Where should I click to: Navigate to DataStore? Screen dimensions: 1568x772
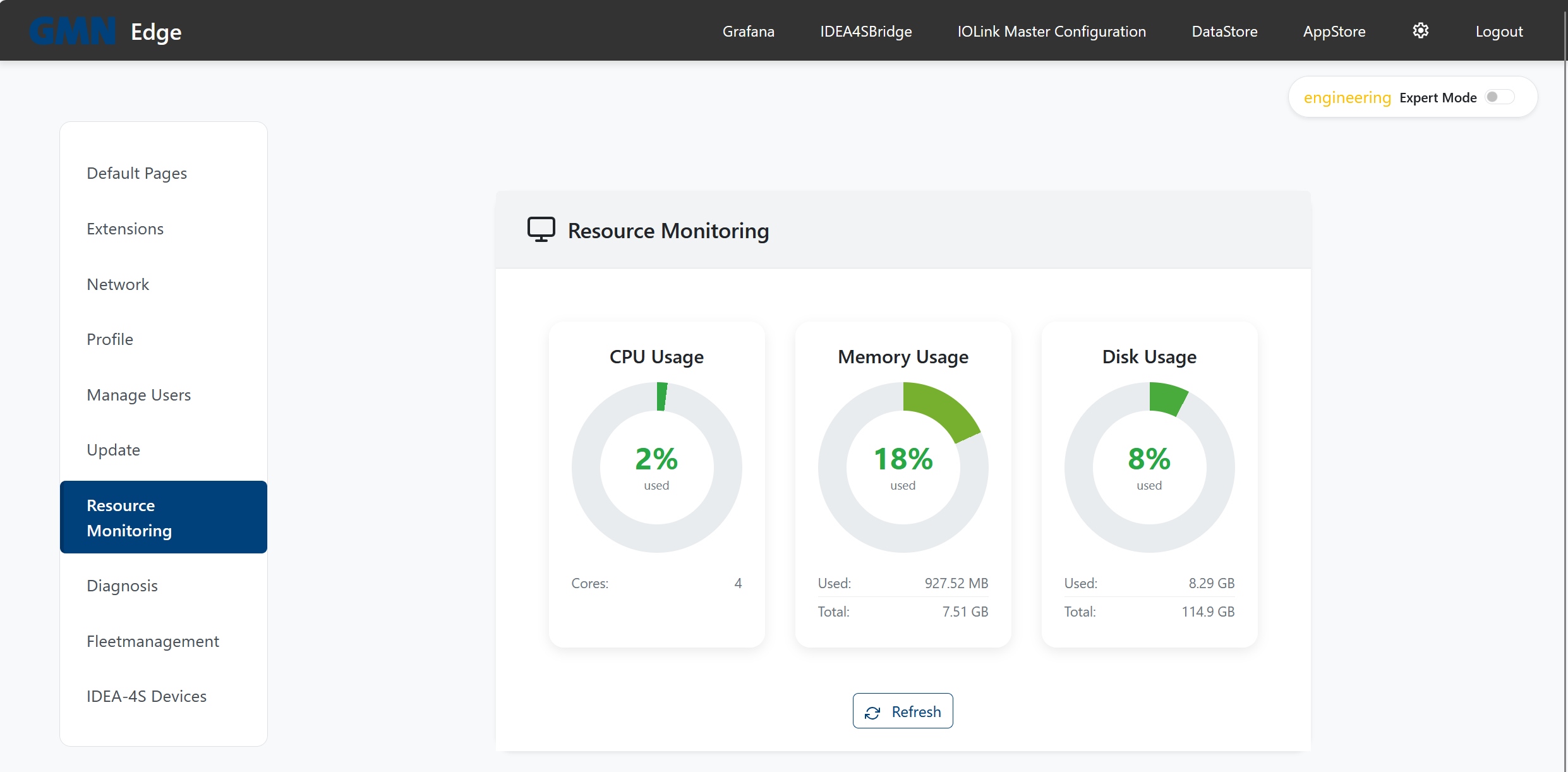click(x=1224, y=31)
